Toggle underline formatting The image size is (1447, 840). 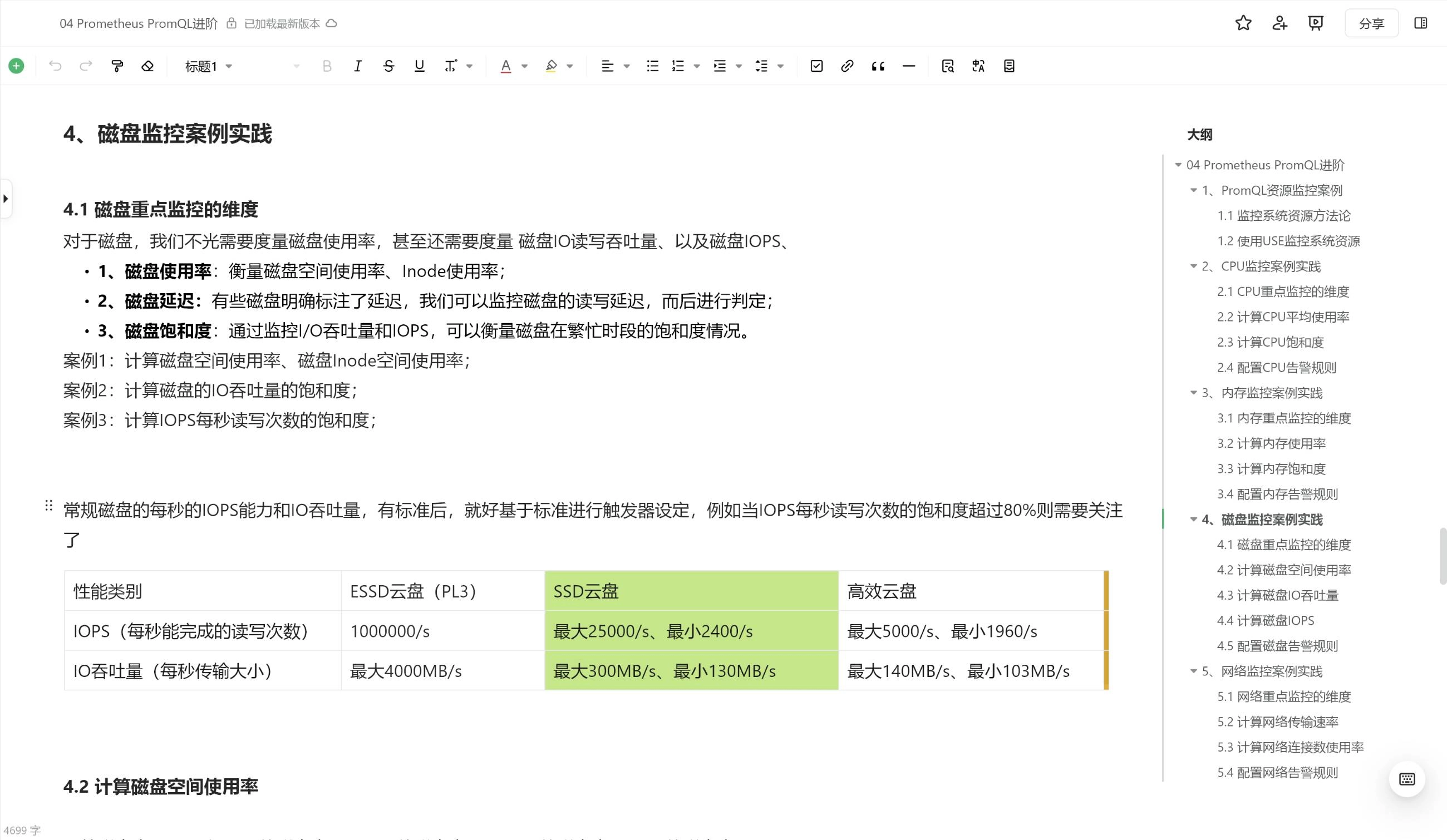pyautogui.click(x=419, y=66)
